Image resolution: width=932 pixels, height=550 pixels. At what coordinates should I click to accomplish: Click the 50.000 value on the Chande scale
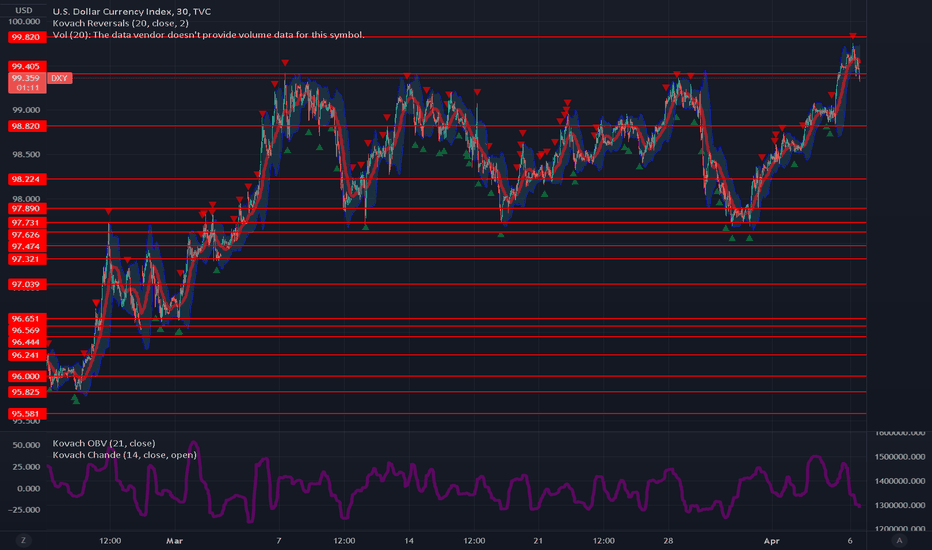26,445
